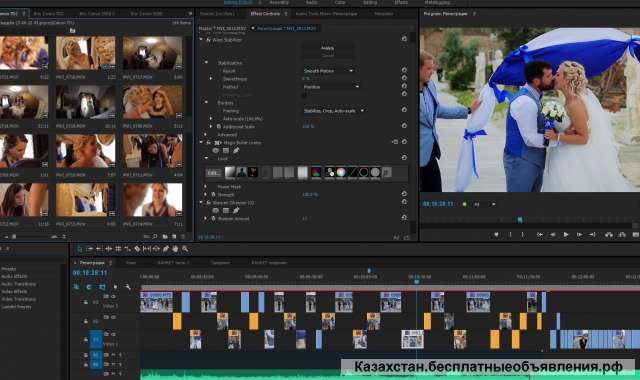Toggle animation stopwatch for Sharpen Amount
640x380 pixels.
tap(213, 218)
